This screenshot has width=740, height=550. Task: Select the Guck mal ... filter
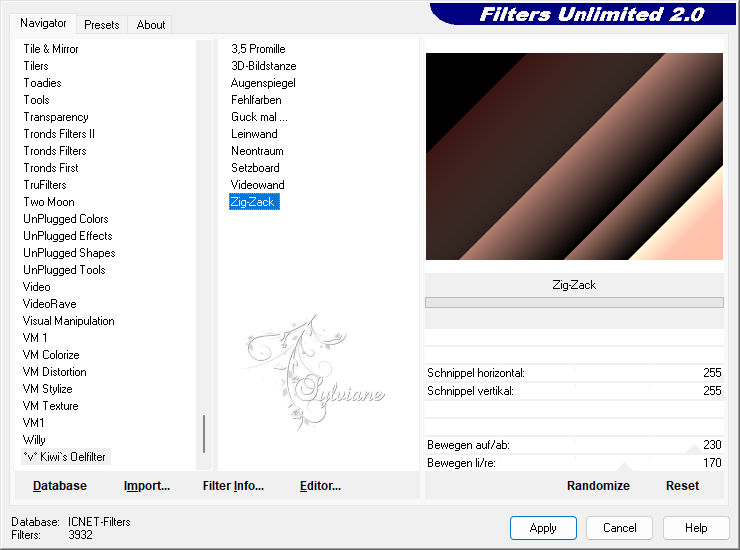pyautogui.click(x=259, y=117)
